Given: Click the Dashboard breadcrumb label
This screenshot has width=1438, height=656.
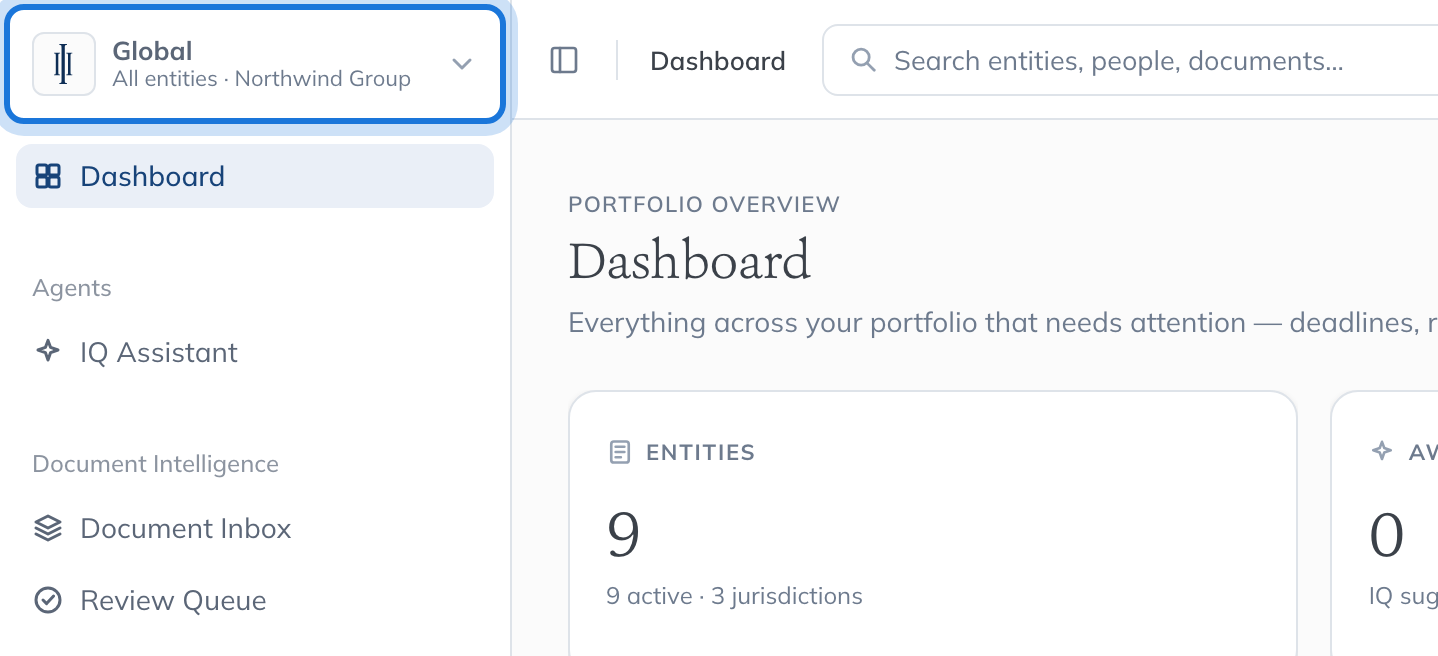Looking at the screenshot, I should click(718, 61).
